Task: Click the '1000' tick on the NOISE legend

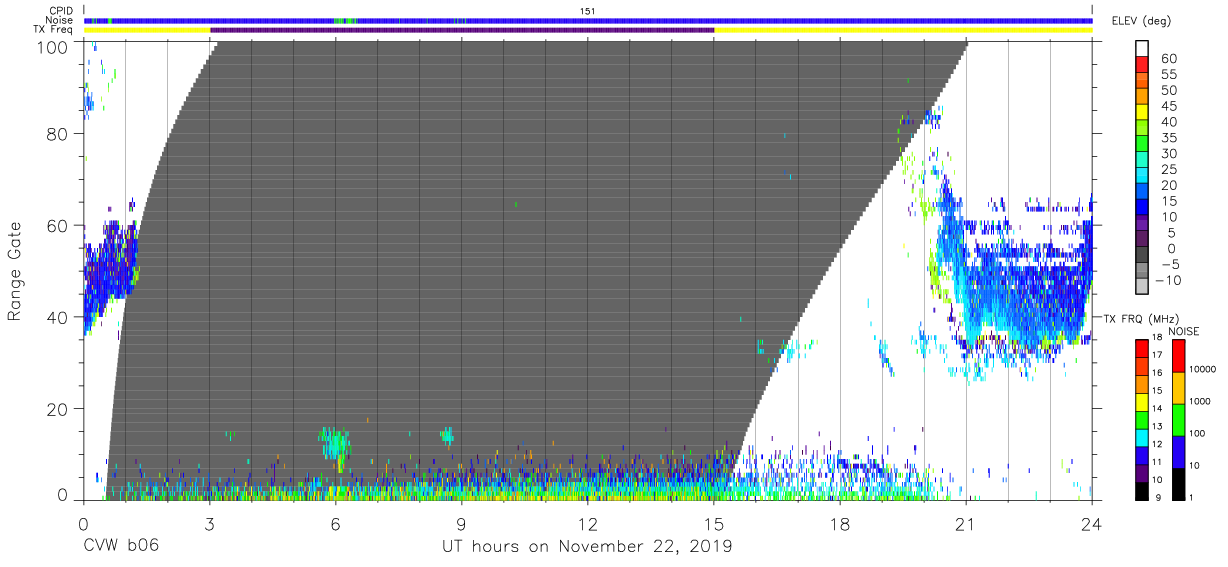Action: 1201,402
